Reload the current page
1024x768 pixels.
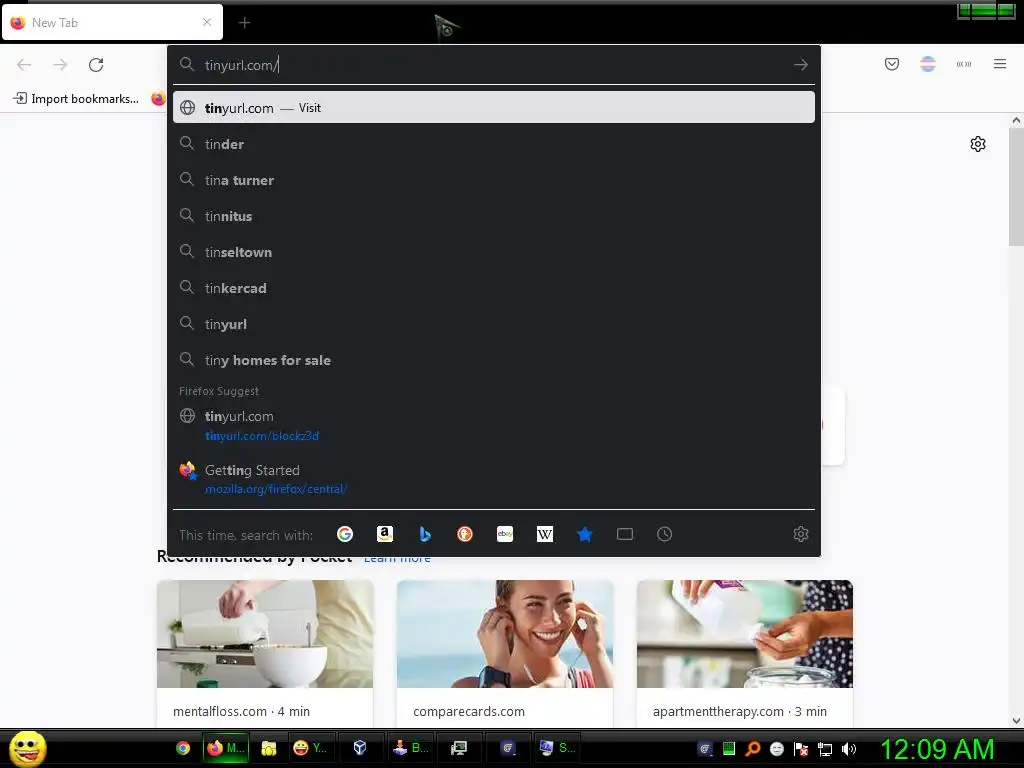(96, 65)
